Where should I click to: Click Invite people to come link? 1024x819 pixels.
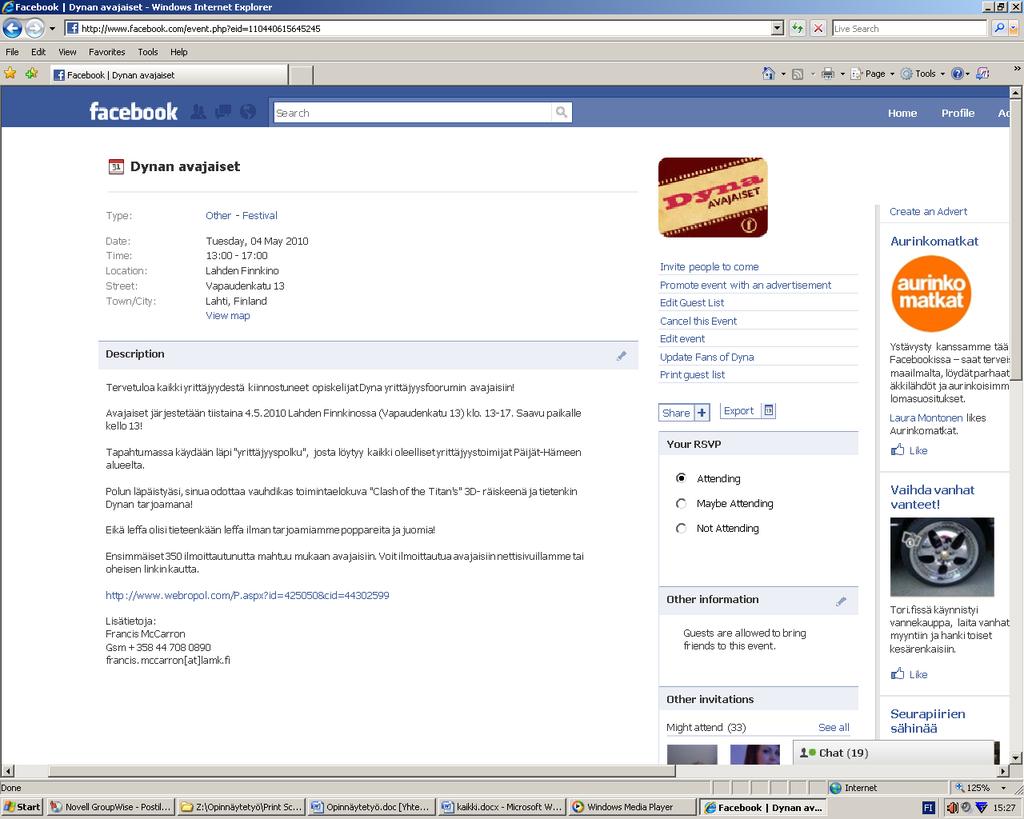click(709, 266)
